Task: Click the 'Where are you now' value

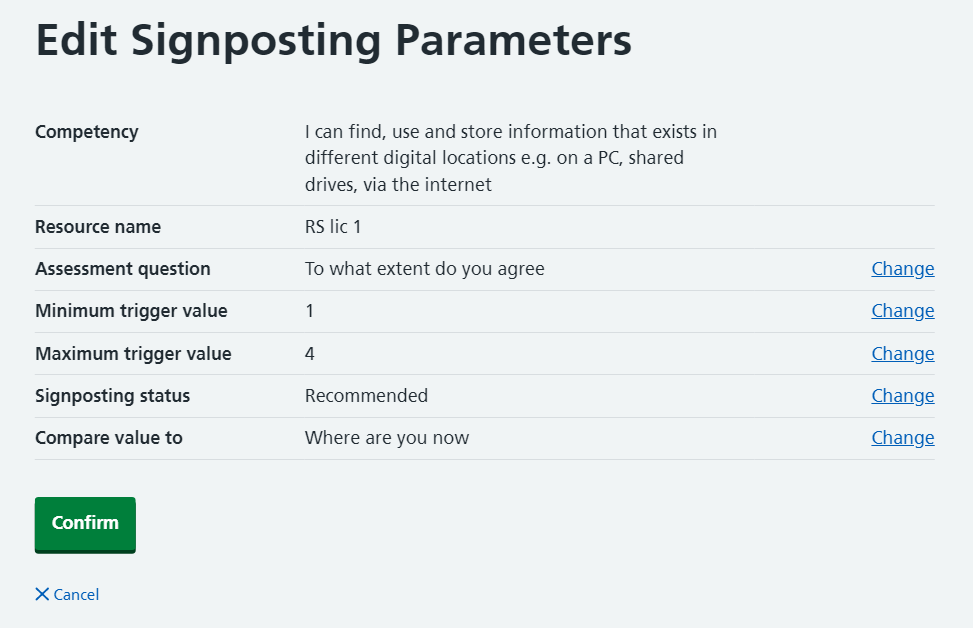Action: pyautogui.click(x=386, y=437)
